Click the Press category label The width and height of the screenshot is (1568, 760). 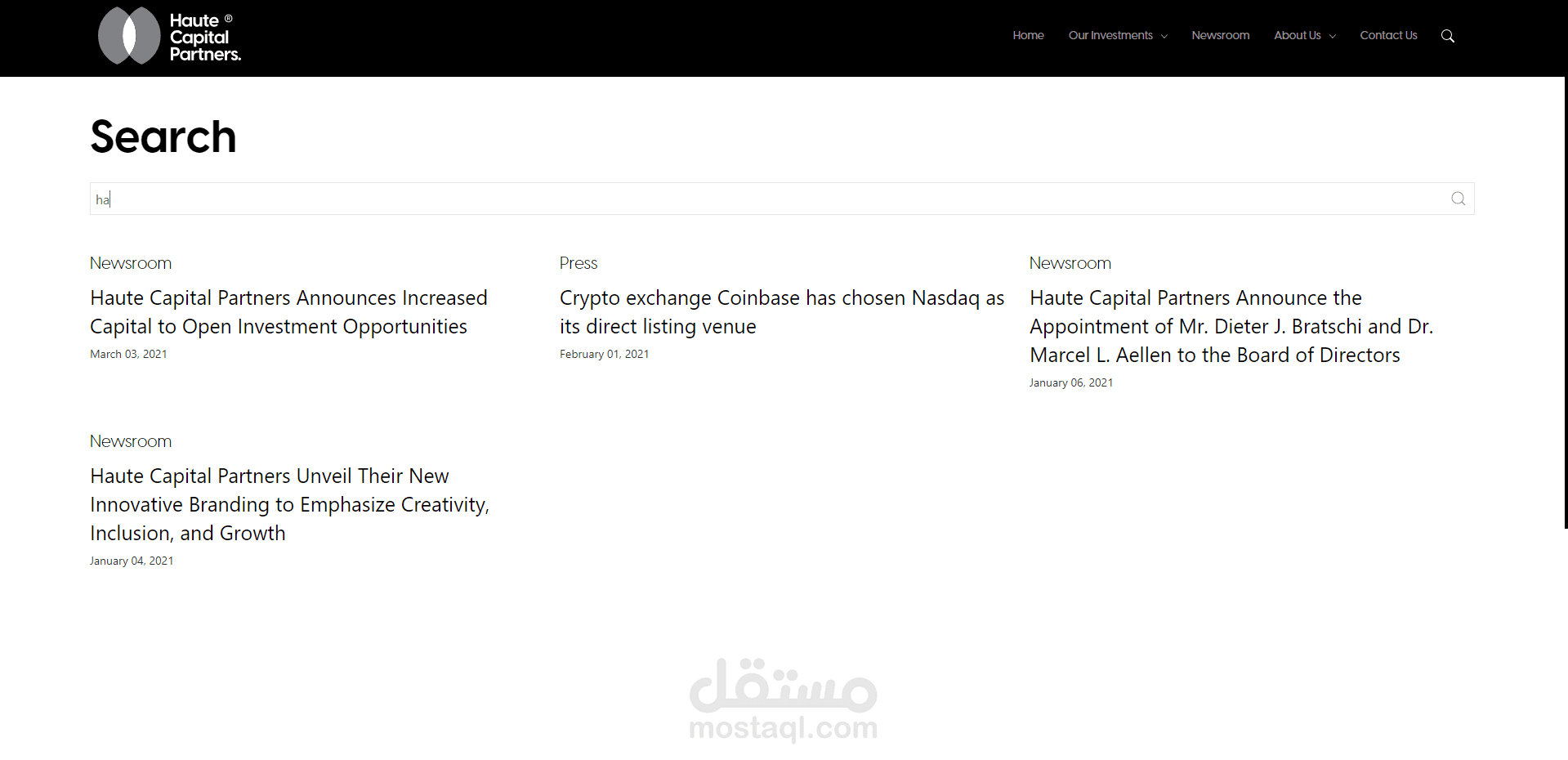pos(579,263)
